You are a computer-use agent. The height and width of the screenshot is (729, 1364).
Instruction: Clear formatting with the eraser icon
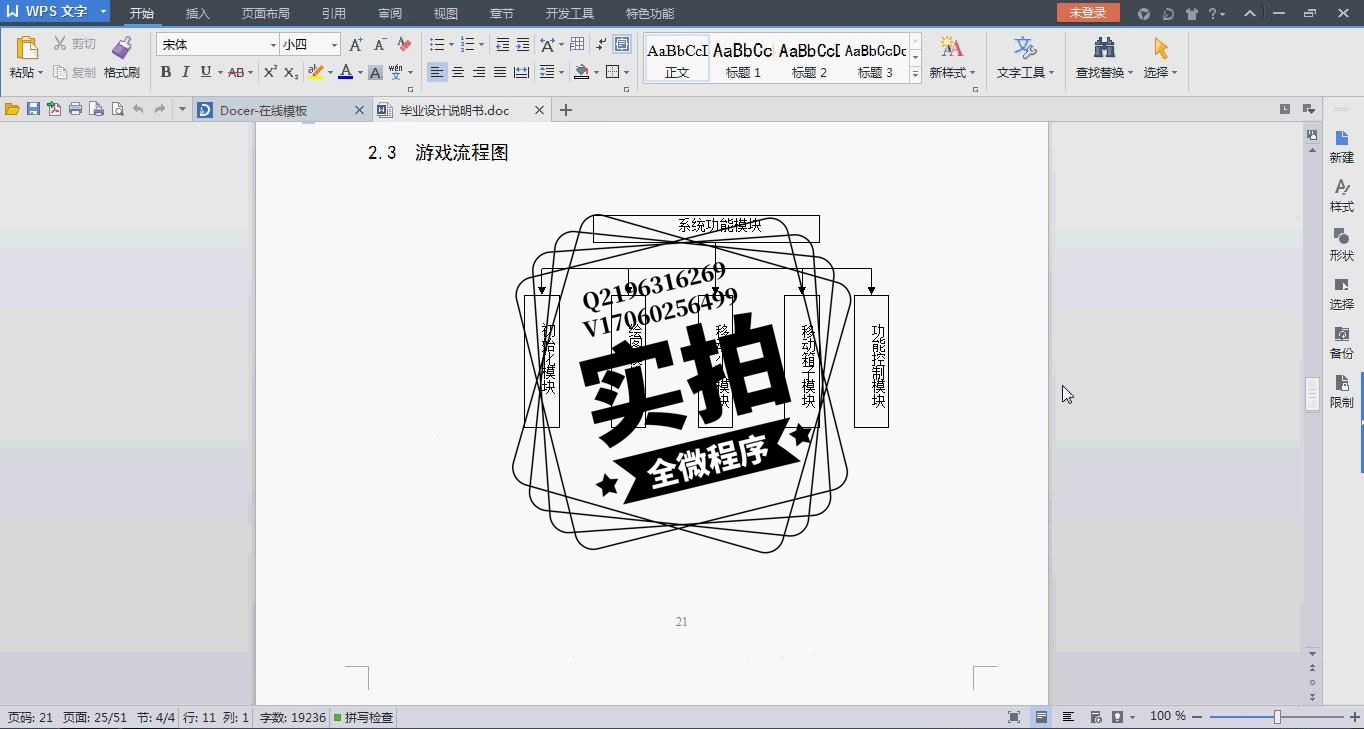404,45
